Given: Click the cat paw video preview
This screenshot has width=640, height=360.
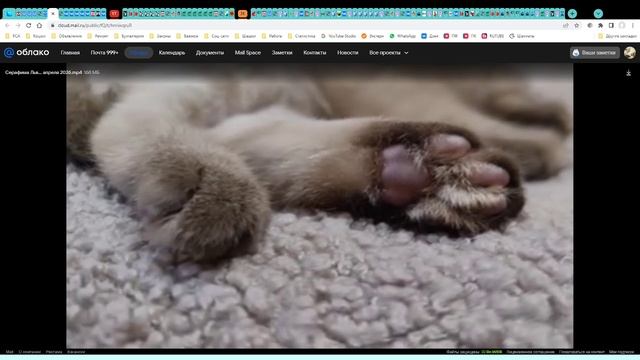Looking at the screenshot, I should (320, 206).
